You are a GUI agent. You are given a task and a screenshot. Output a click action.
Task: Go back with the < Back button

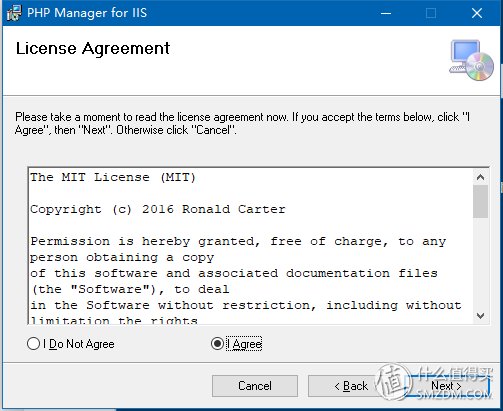coord(351,386)
